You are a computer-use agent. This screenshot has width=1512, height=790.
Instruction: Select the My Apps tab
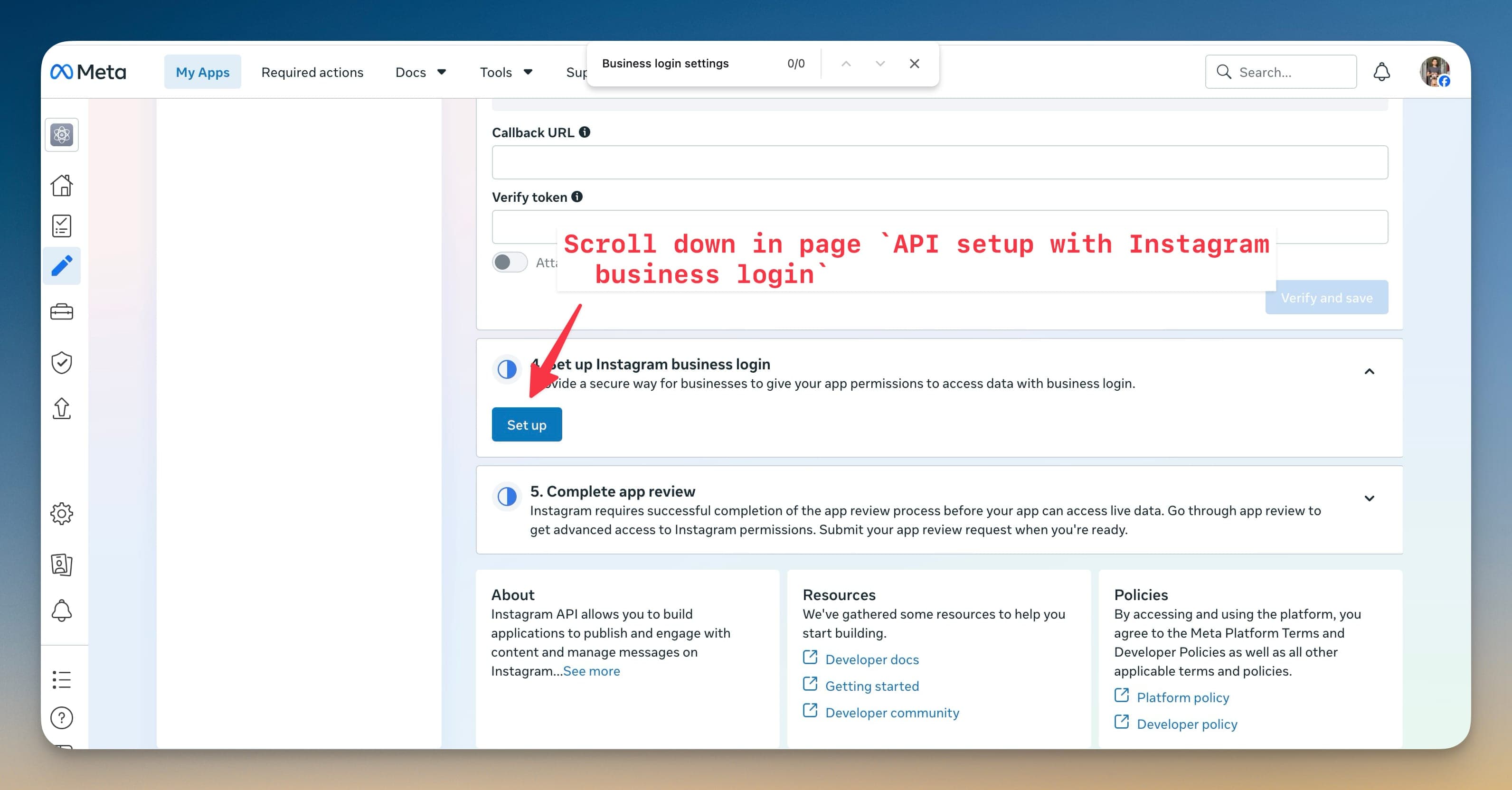pyautogui.click(x=202, y=72)
